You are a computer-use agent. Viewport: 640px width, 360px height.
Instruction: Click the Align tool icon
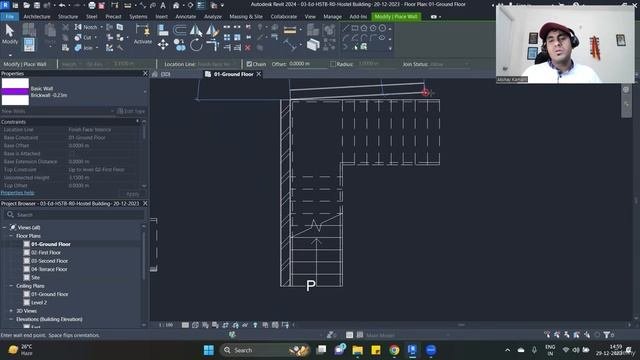pyautogui.click(x=163, y=30)
